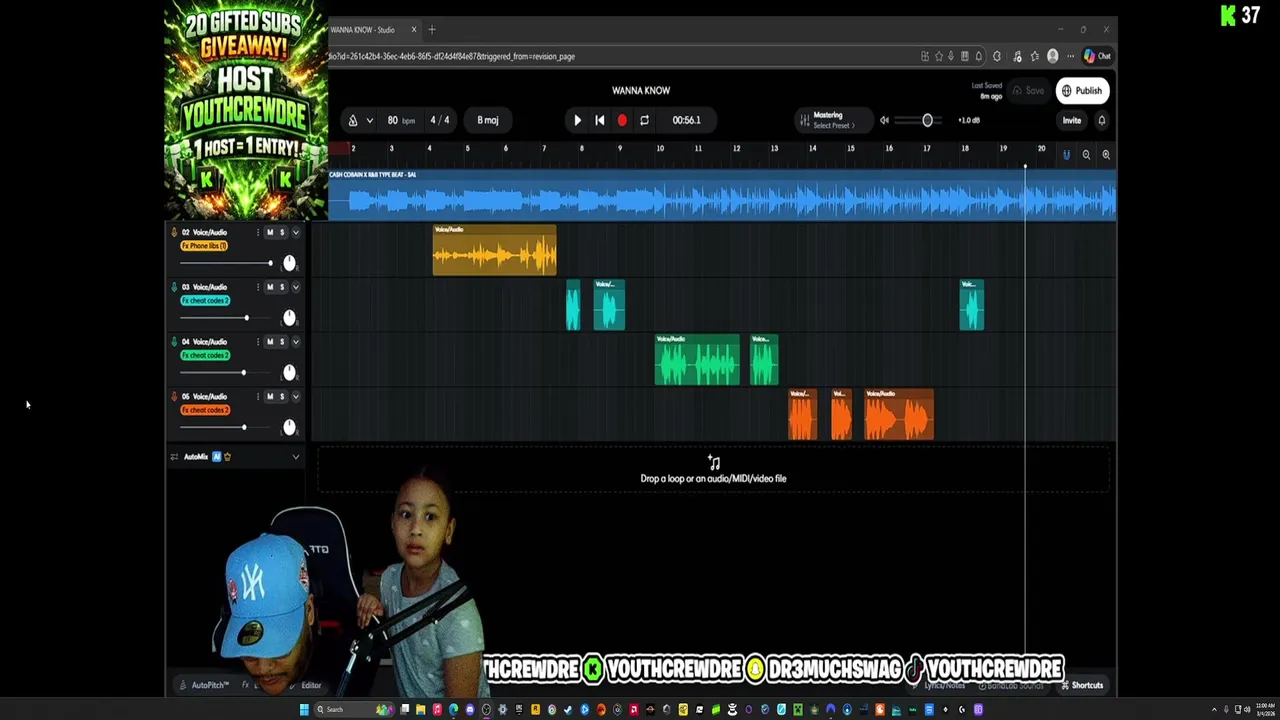Click the Publish button
Image resolution: width=1280 pixels, height=720 pixels.
click(1082, 91)
